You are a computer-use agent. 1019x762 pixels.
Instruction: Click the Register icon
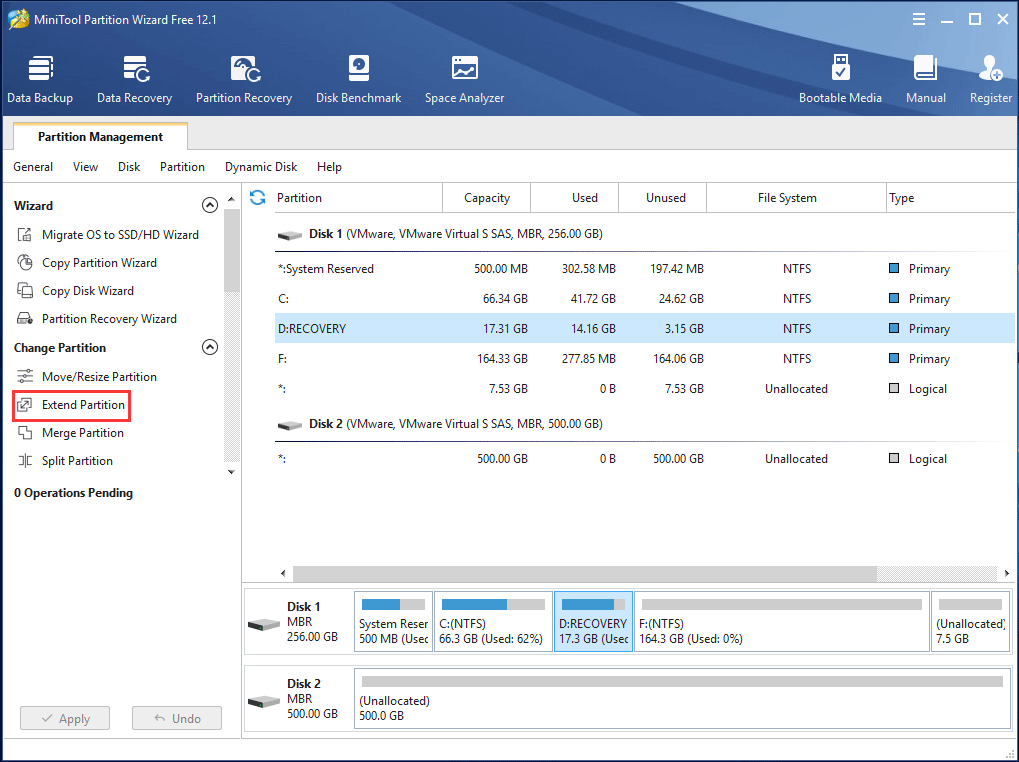point(990,69)
